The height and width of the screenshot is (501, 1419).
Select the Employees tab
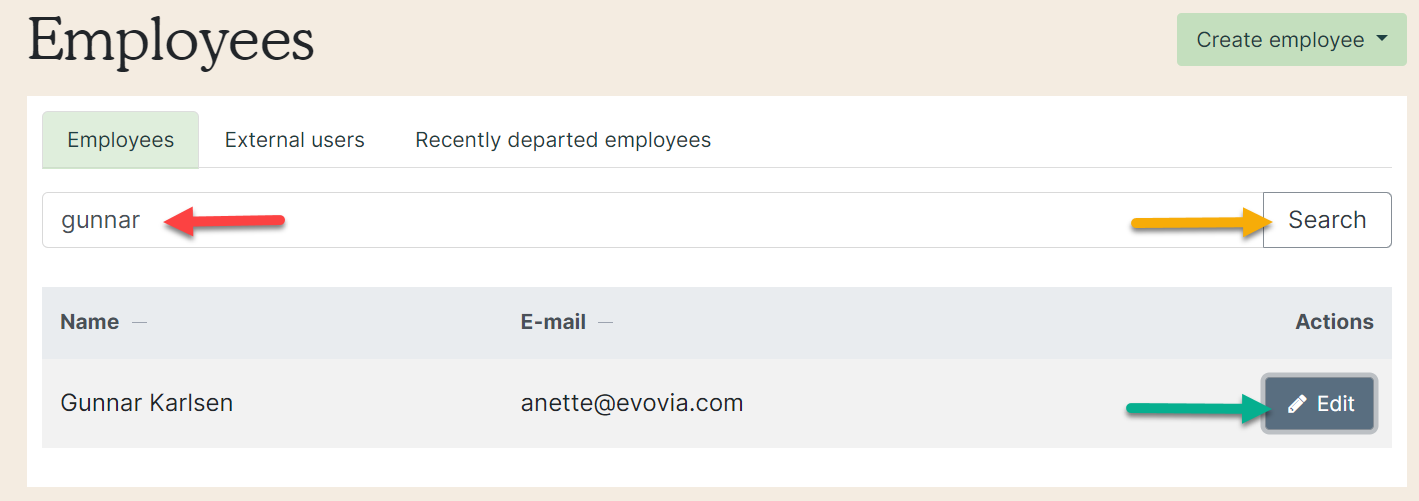[x=121, y=140]
